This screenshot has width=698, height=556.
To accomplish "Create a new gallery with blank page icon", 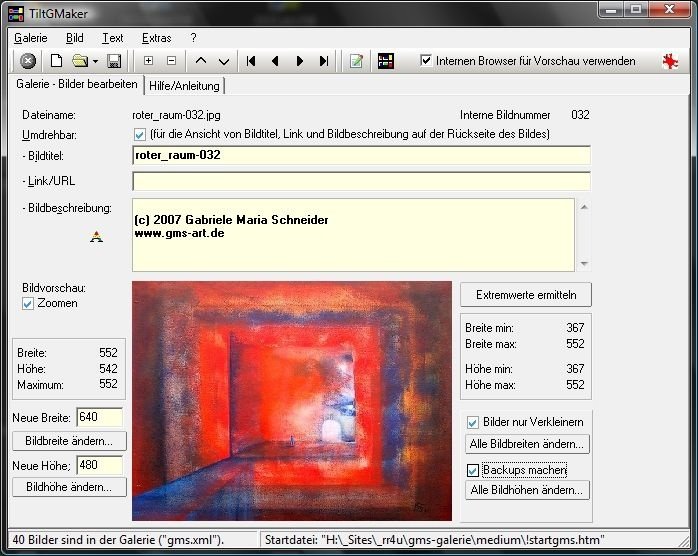I will (x=57, y=61).
